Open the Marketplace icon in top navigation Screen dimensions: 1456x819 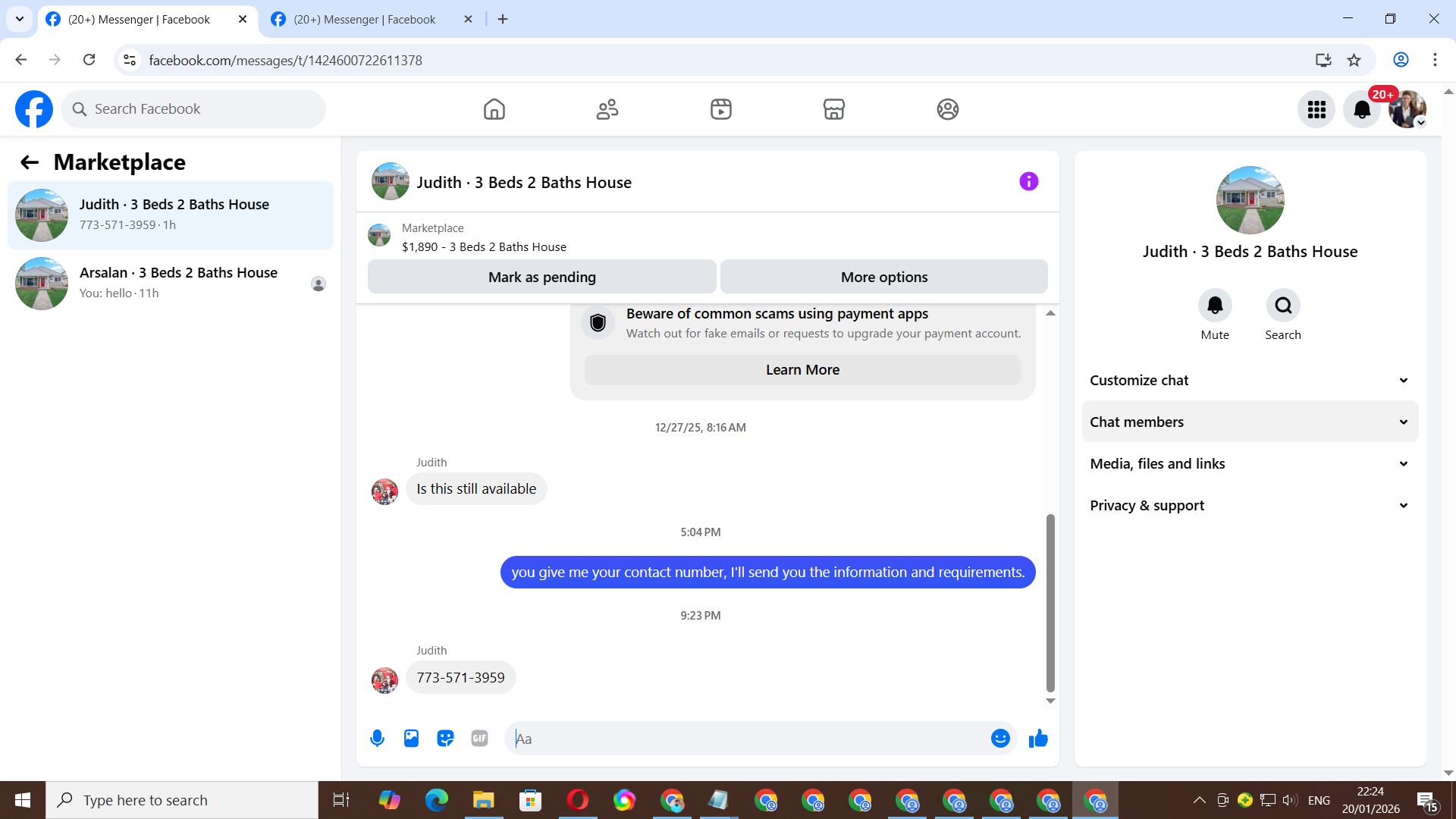834,109
